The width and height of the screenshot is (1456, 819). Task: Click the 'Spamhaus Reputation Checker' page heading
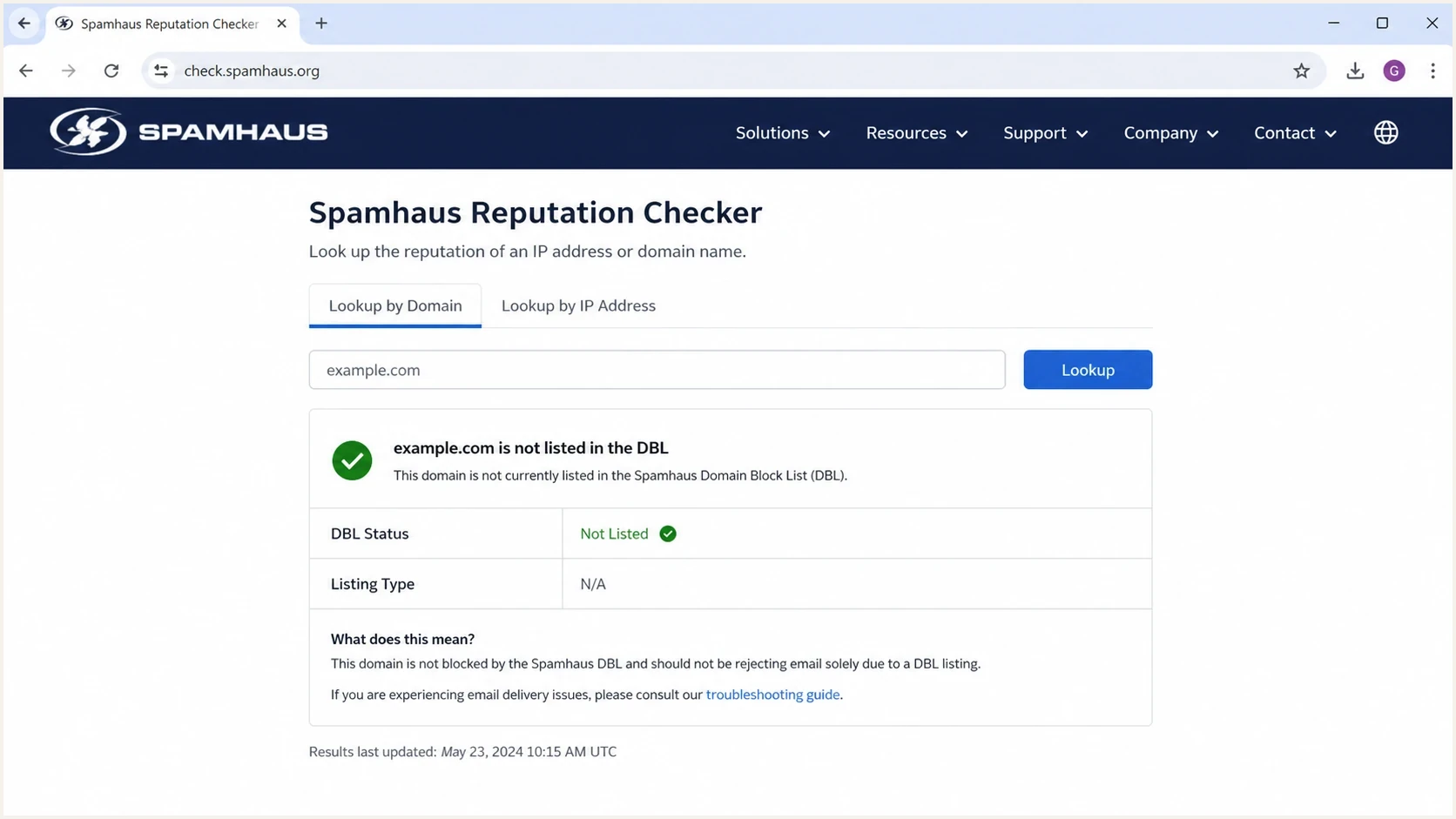(x=536, y=212)
